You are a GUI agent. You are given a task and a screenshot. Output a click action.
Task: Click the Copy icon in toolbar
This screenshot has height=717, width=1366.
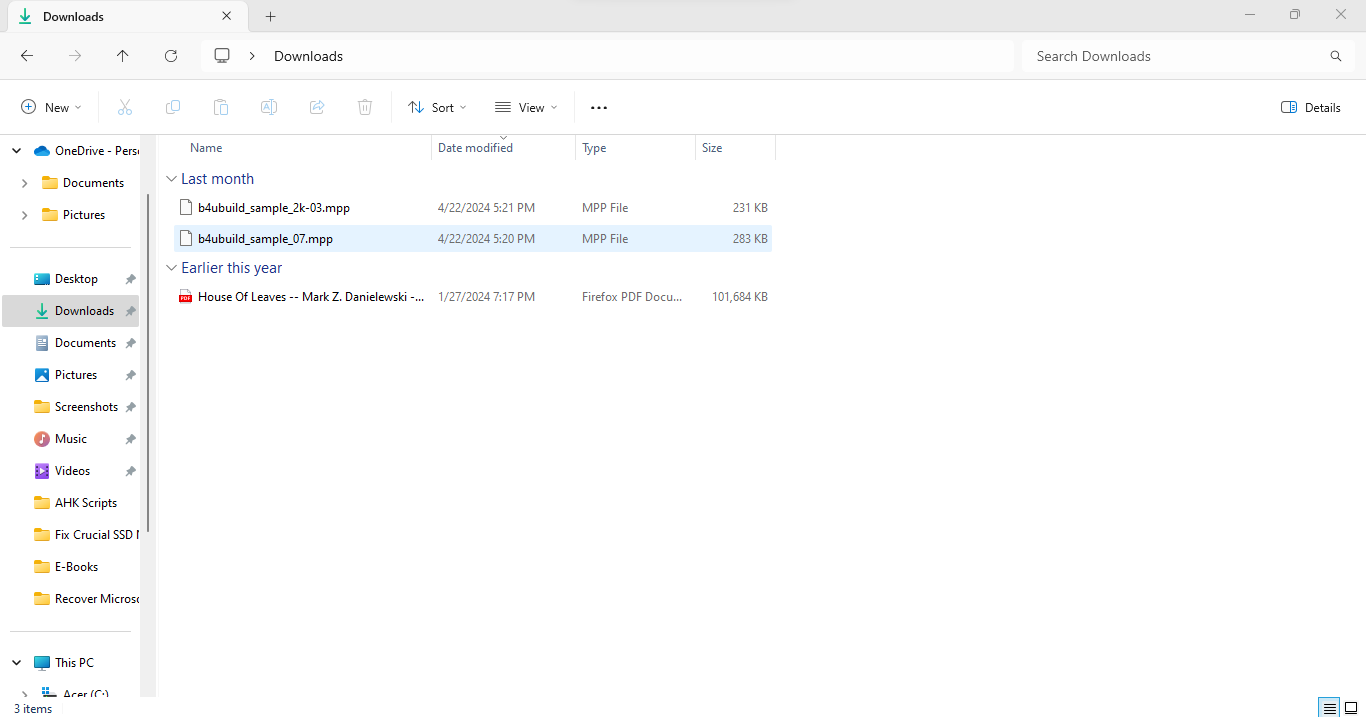[173, 107]
